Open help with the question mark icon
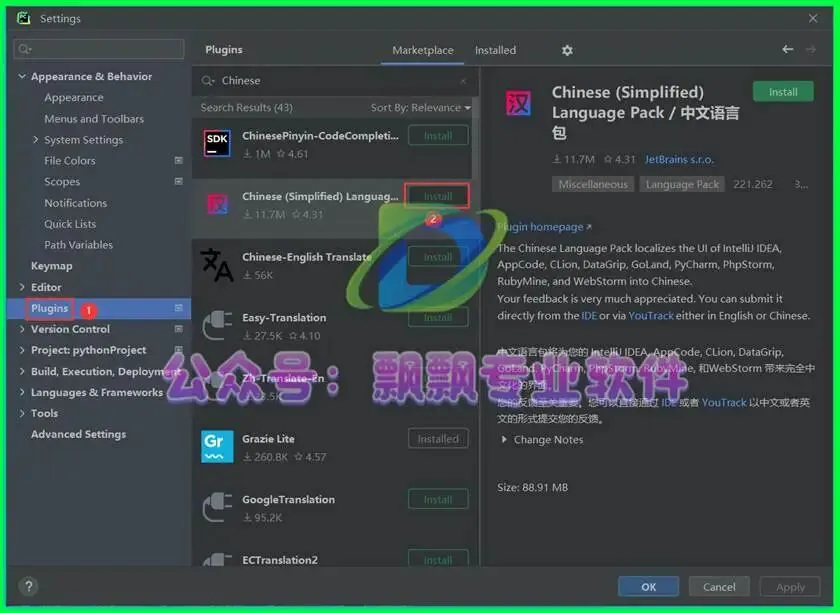Screen dimensions: 840x613 point(29,586)
